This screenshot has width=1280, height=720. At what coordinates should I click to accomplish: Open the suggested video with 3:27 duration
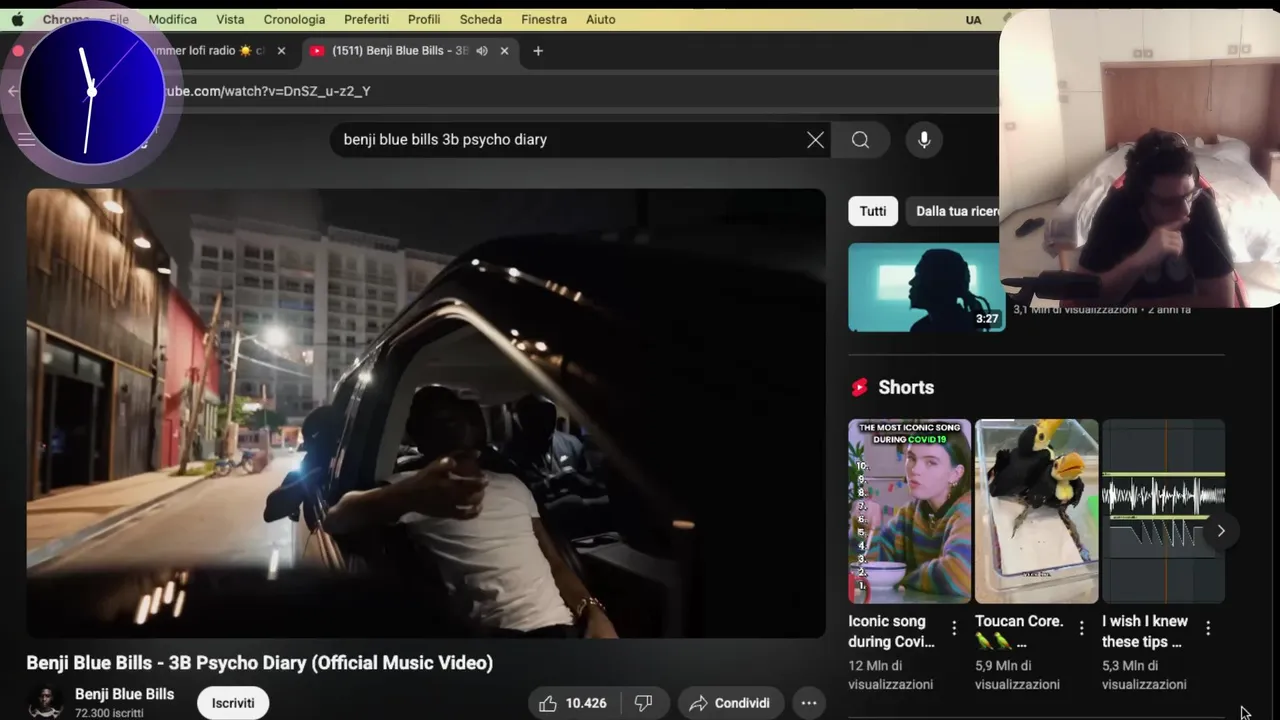click(926, 287)
